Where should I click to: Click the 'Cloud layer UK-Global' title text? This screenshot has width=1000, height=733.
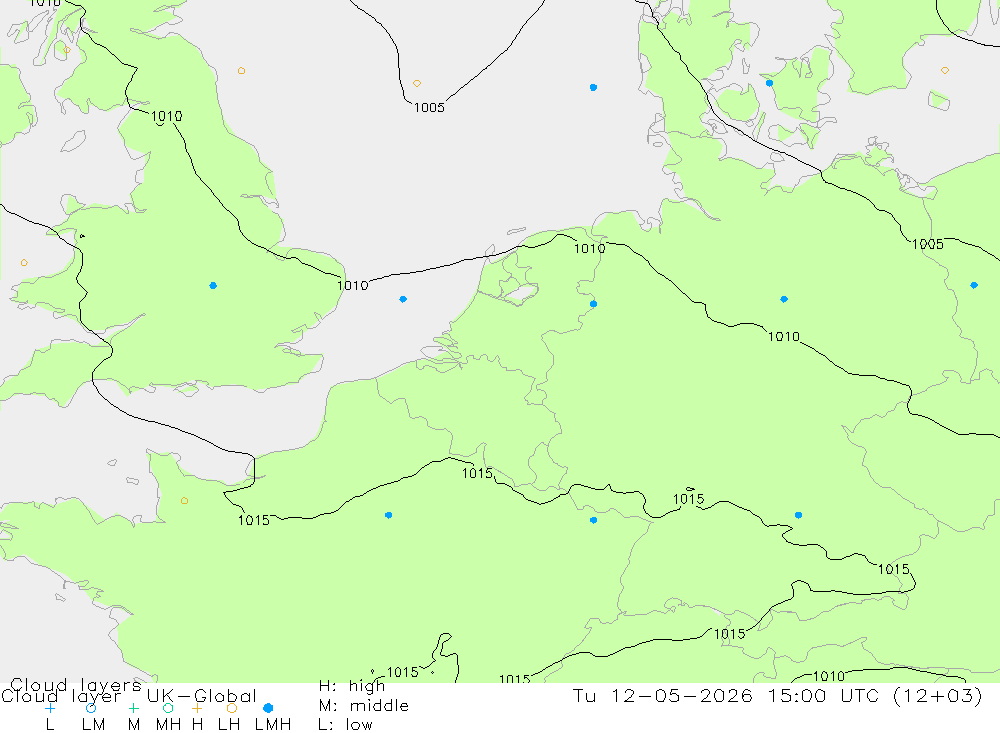[129, 696]
